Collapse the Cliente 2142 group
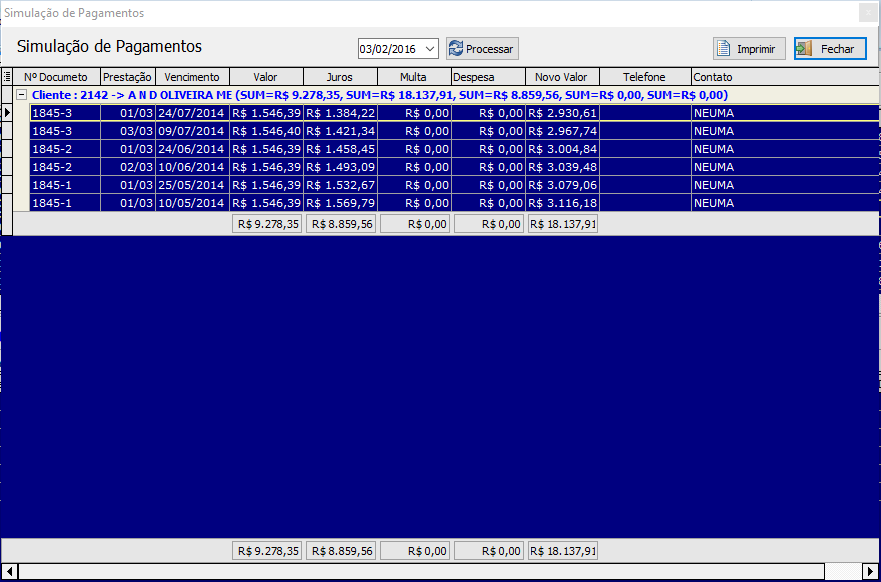 point(21,95)
